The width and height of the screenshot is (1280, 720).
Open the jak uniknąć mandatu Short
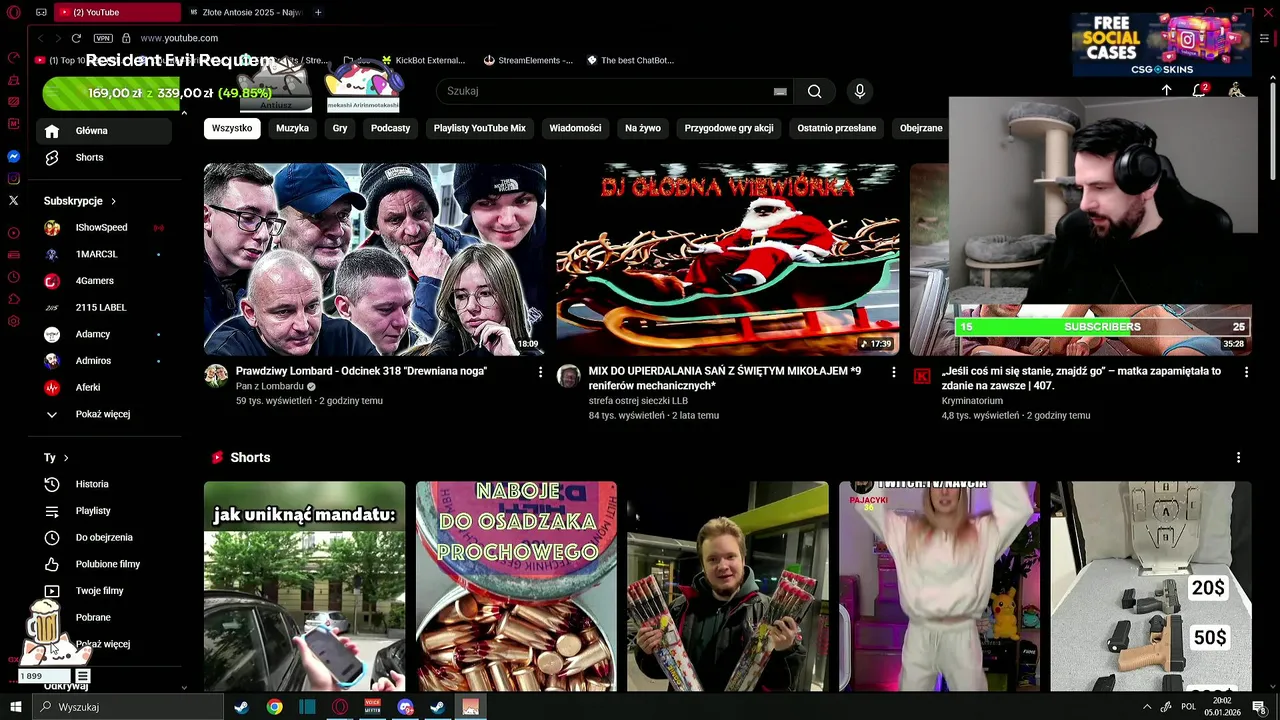[x=305, y=586]
